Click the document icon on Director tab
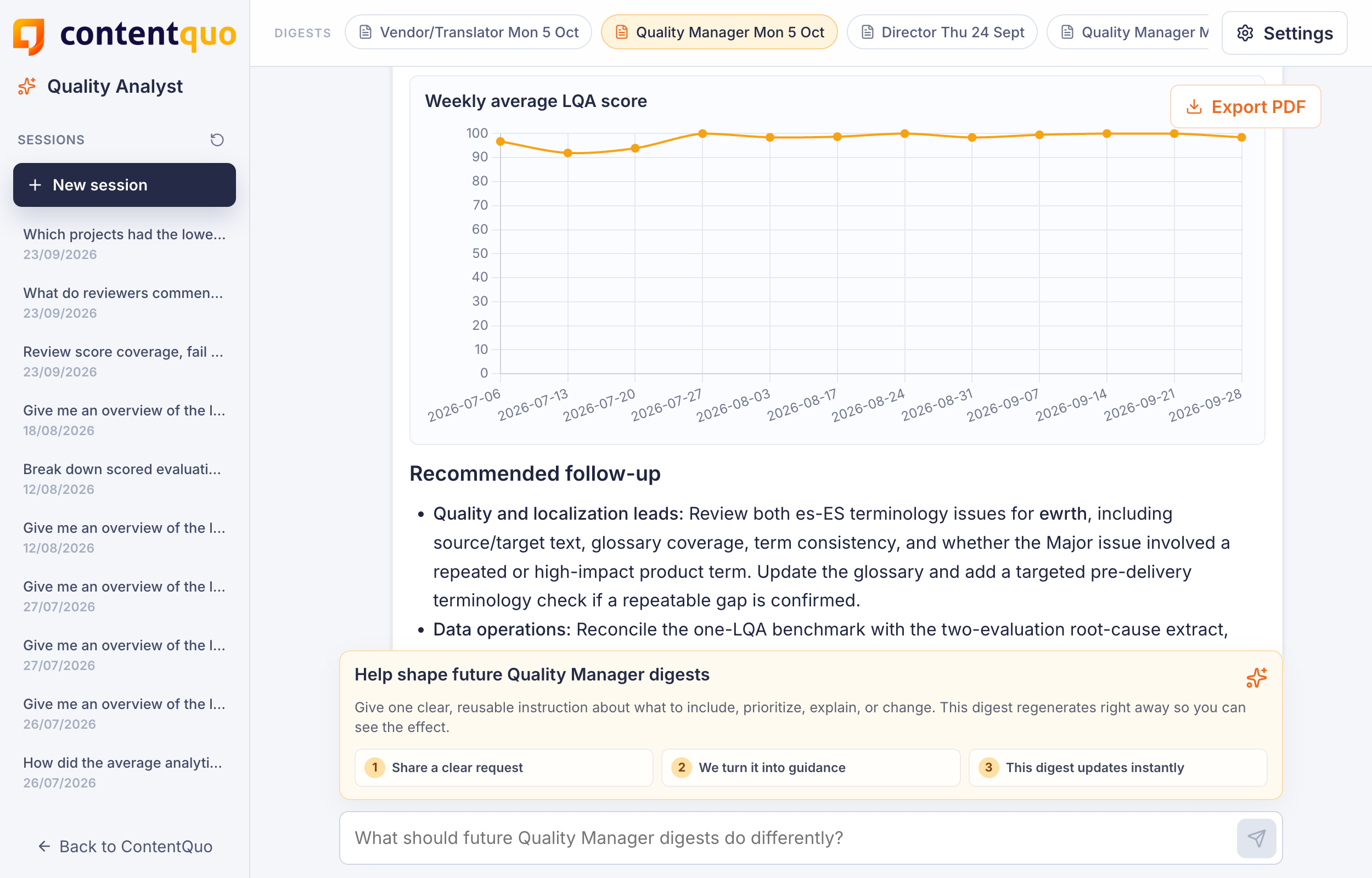This screenshot has height=878, width=1372. click(x=867, y=32)
